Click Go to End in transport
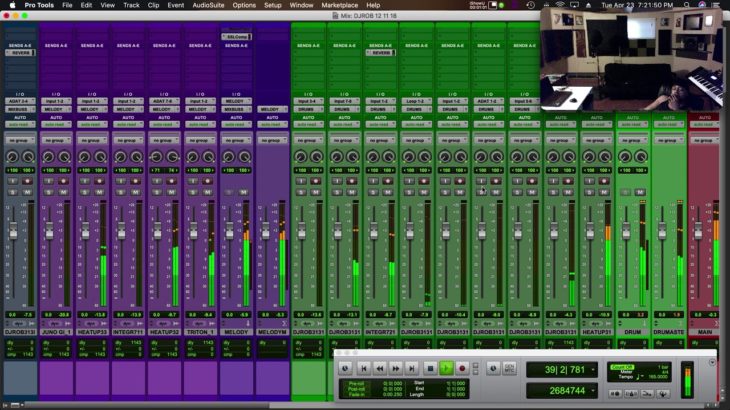Image resolution: width=730 pixels, height=410 pixels. click(412, 368)
